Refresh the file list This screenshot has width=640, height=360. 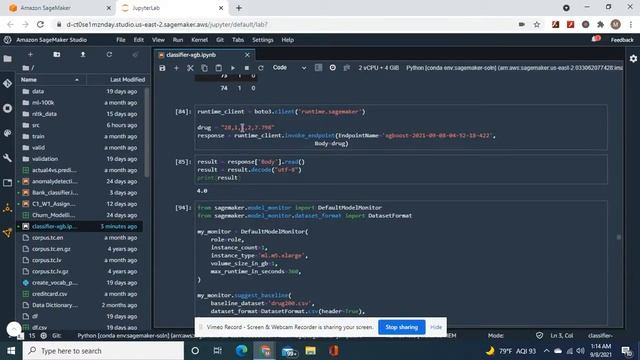pyautogui.click(x=109, y=54)
